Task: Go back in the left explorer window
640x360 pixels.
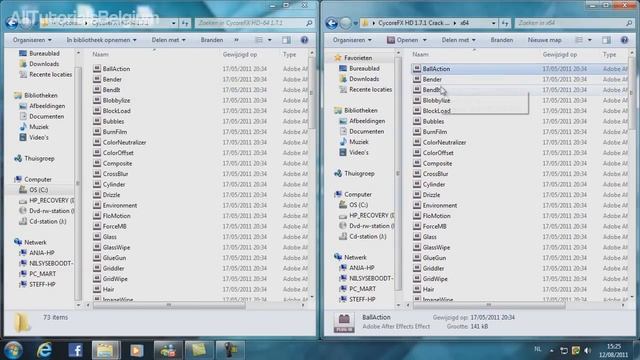Action: tap(12, 23)
